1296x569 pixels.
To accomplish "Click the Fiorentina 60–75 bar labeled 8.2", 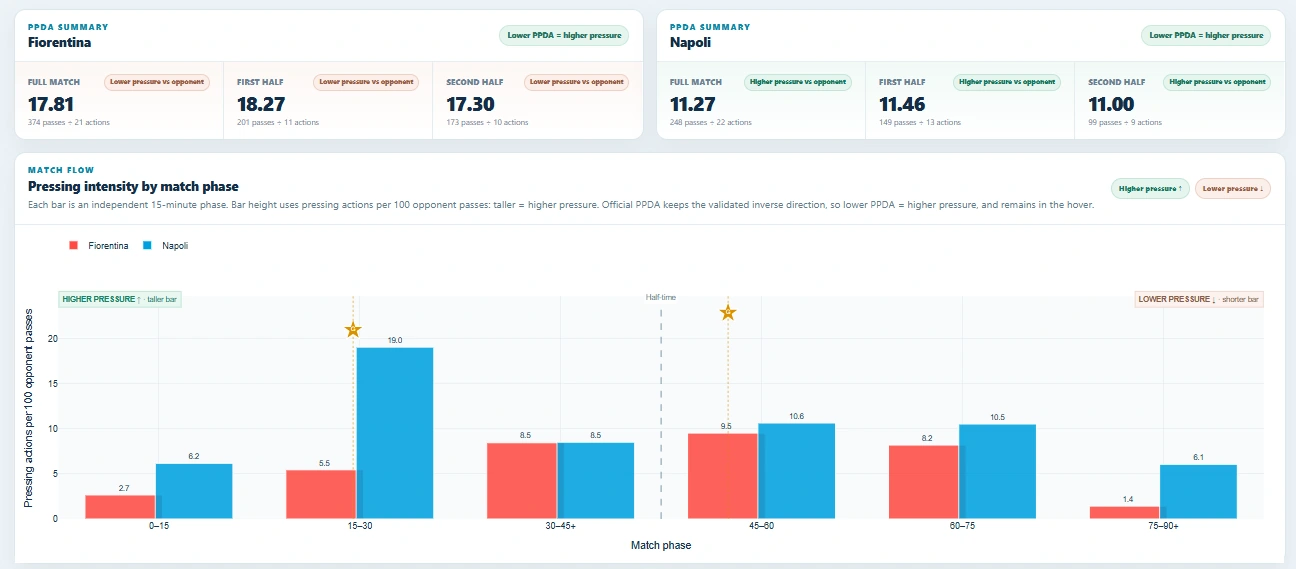I will [x=923, y=482].
